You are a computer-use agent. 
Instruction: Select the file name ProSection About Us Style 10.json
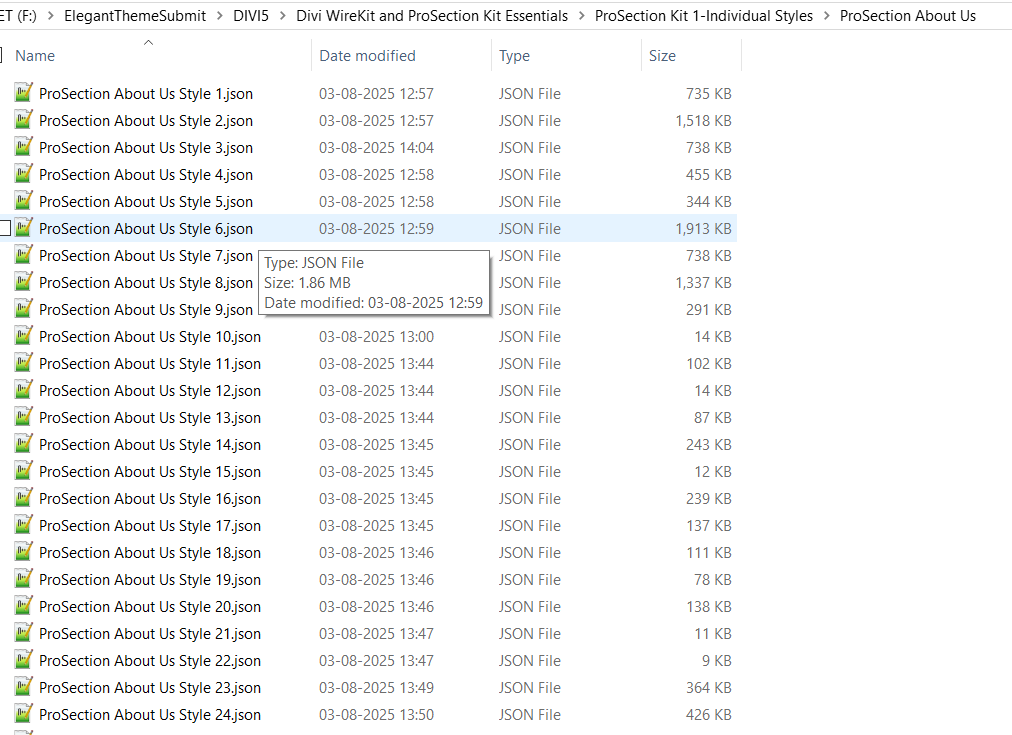click(150, 336)
